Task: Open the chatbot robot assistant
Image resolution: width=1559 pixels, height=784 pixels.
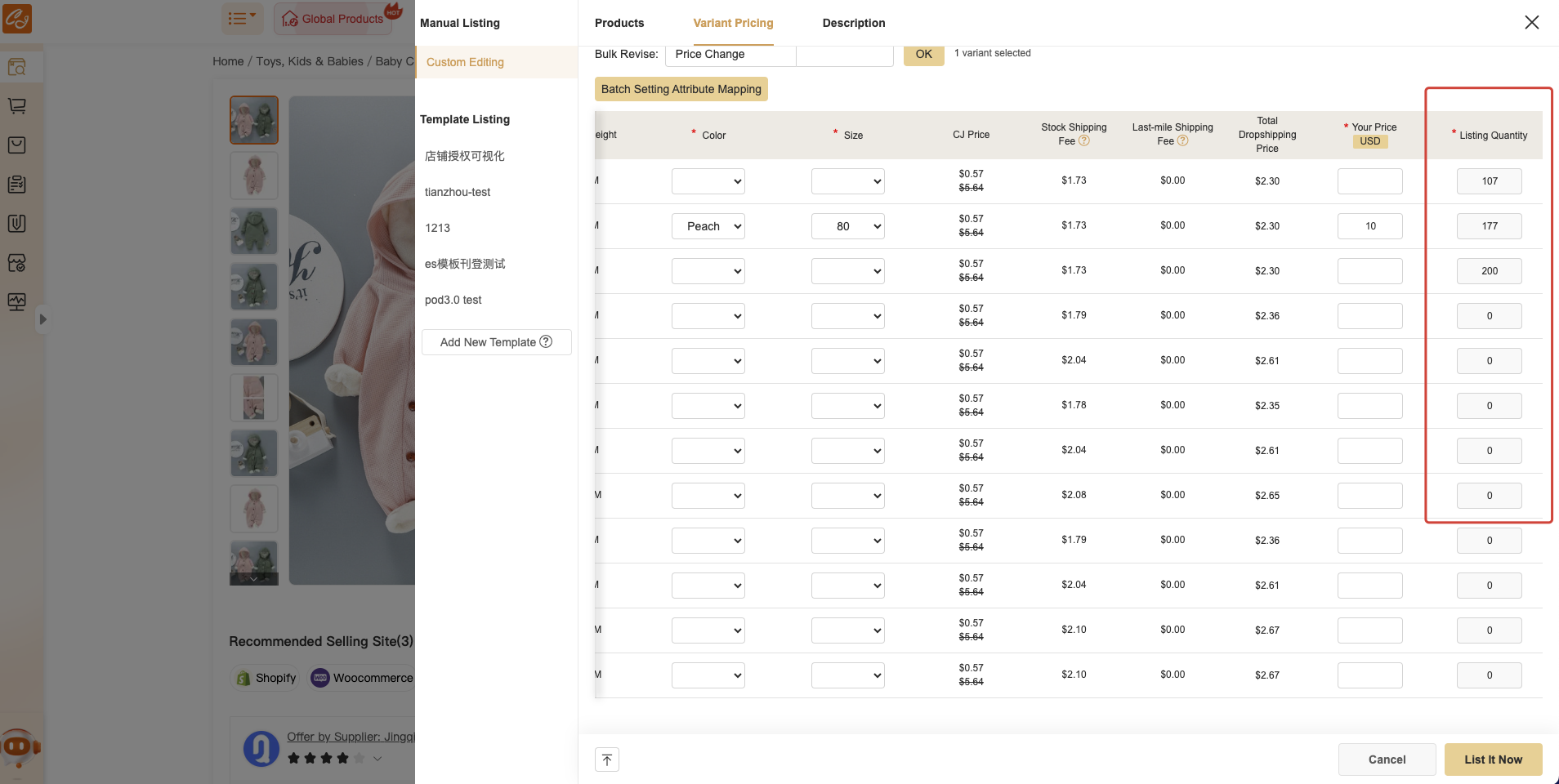Action: click(19, 746)
